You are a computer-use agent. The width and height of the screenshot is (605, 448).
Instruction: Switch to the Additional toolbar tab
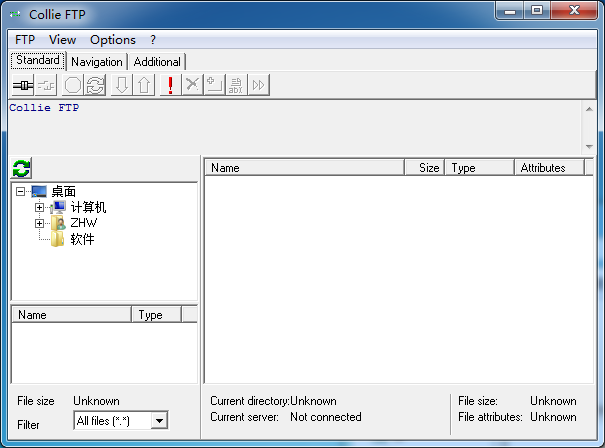tap(157, 62)
